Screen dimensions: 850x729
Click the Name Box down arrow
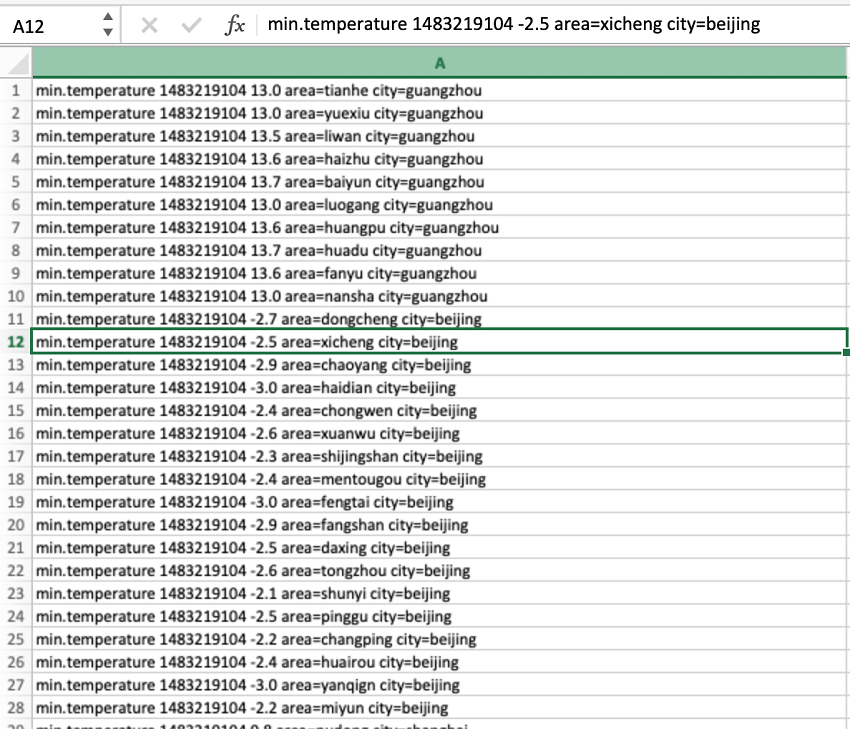(x=108, y=32)
